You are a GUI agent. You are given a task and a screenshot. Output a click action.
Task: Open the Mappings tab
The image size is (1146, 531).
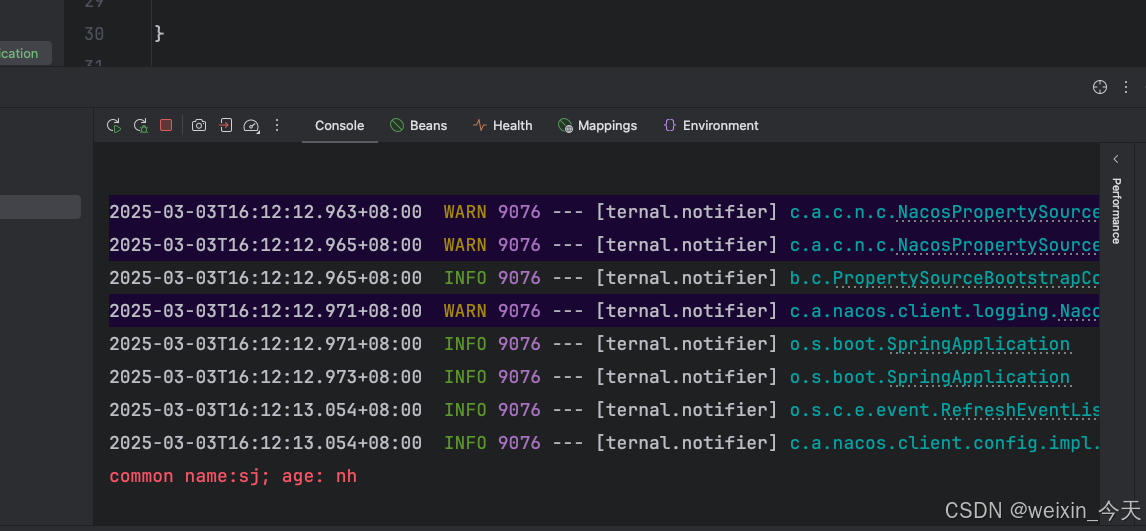(598, 126)
